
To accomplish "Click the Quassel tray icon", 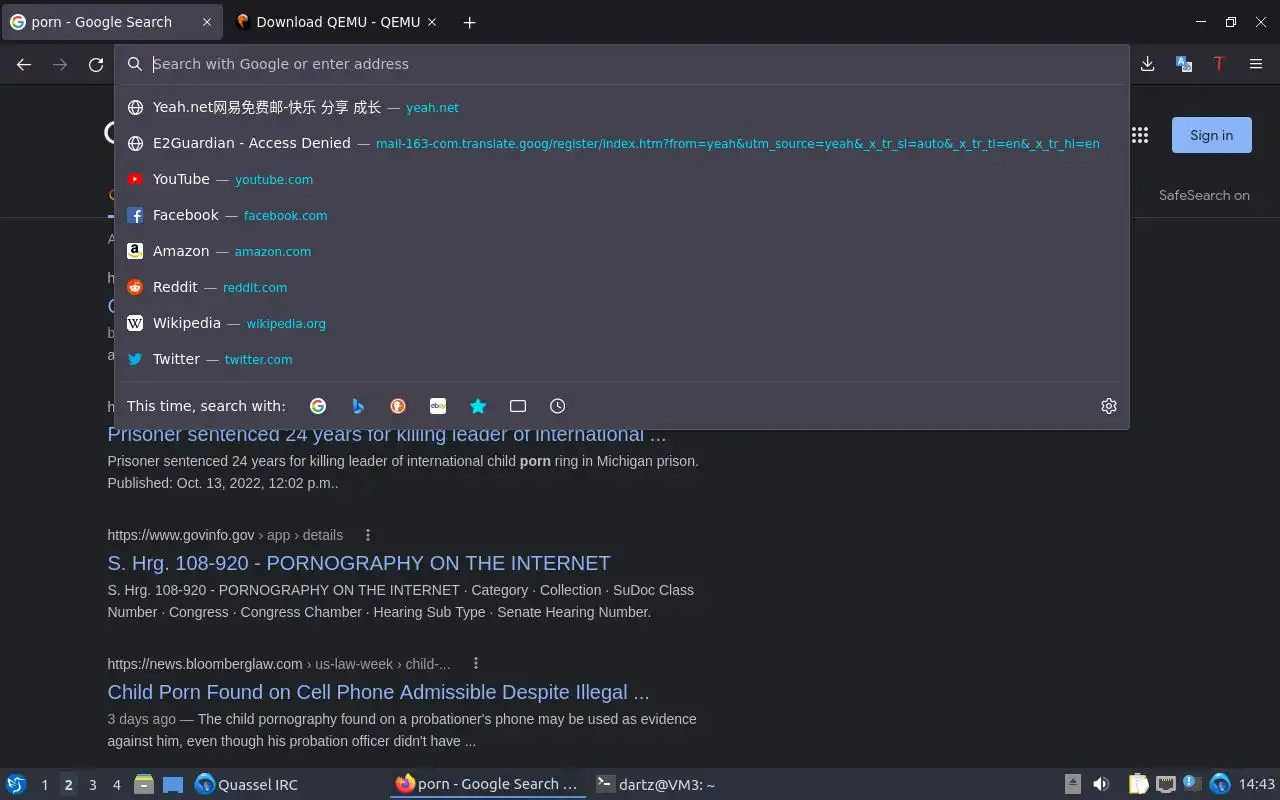I will tap(1220, 784).
